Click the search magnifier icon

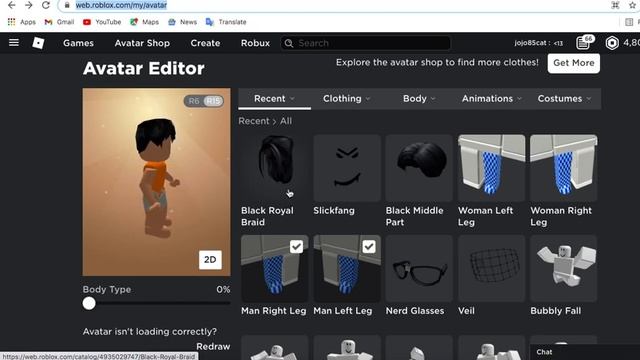(x=289, y=43)
